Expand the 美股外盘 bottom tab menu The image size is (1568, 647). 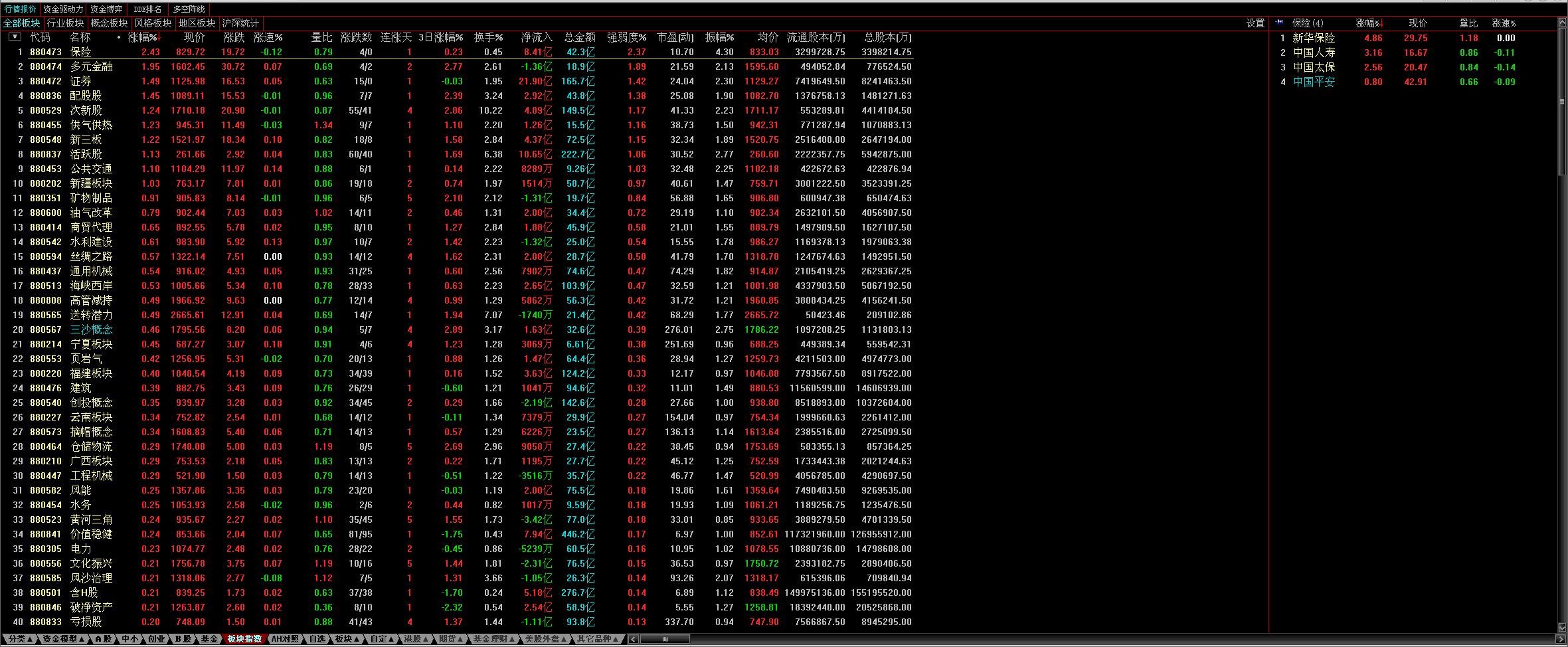click(x=546, y=639)
